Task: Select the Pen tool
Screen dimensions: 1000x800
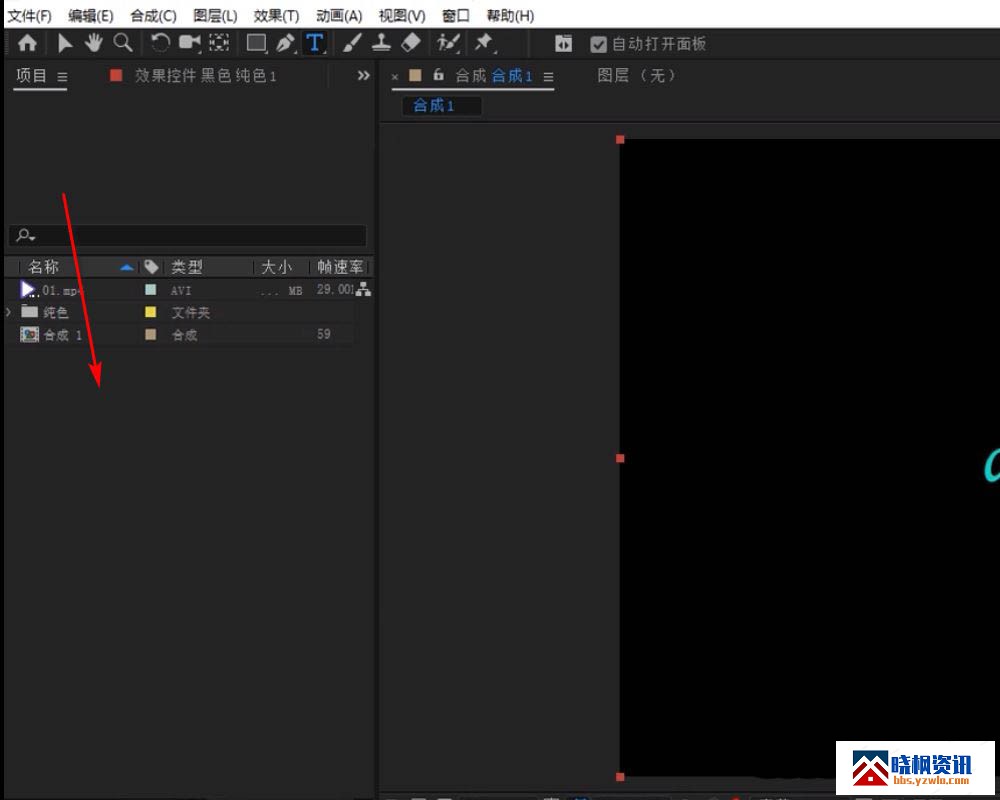Action: point(285,43)
